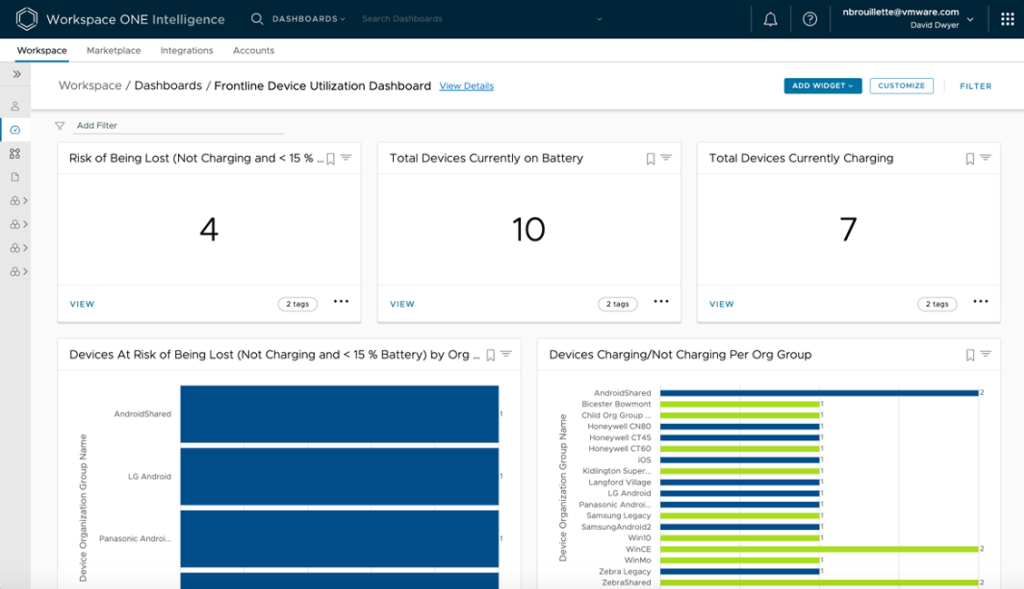Switch to the Integrations tab

pos(186,50)
